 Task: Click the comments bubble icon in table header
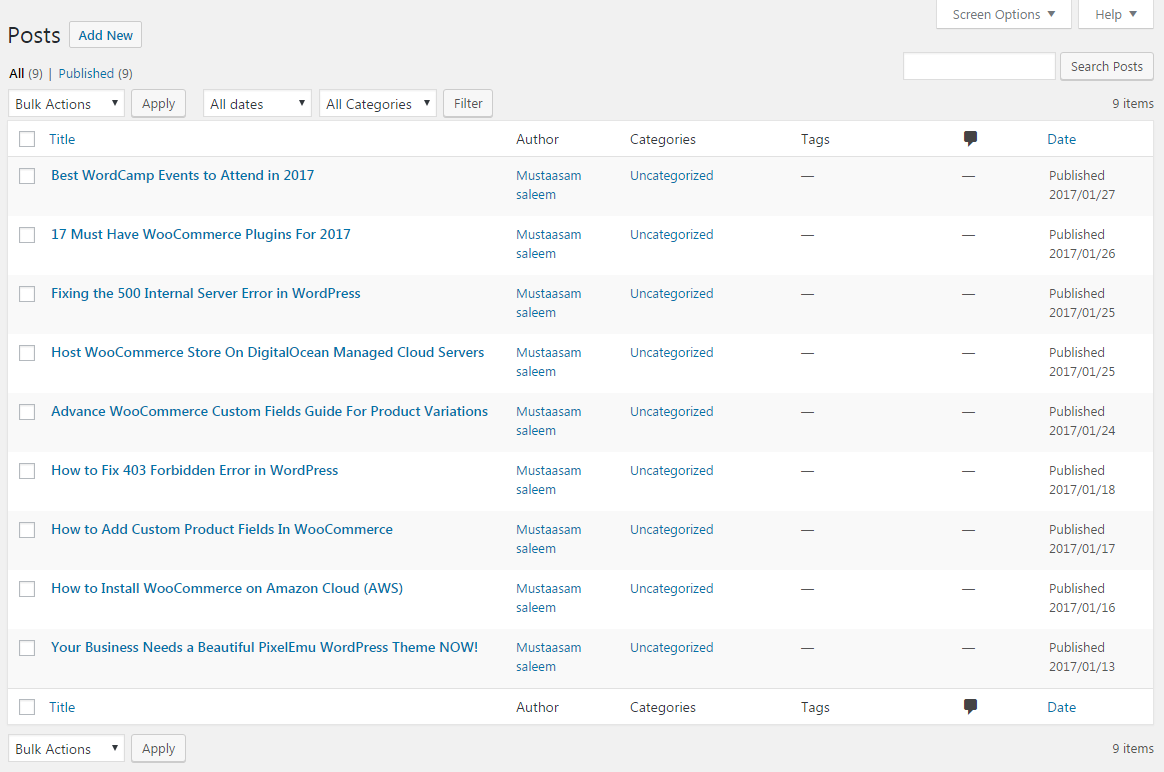pos(969,139)
